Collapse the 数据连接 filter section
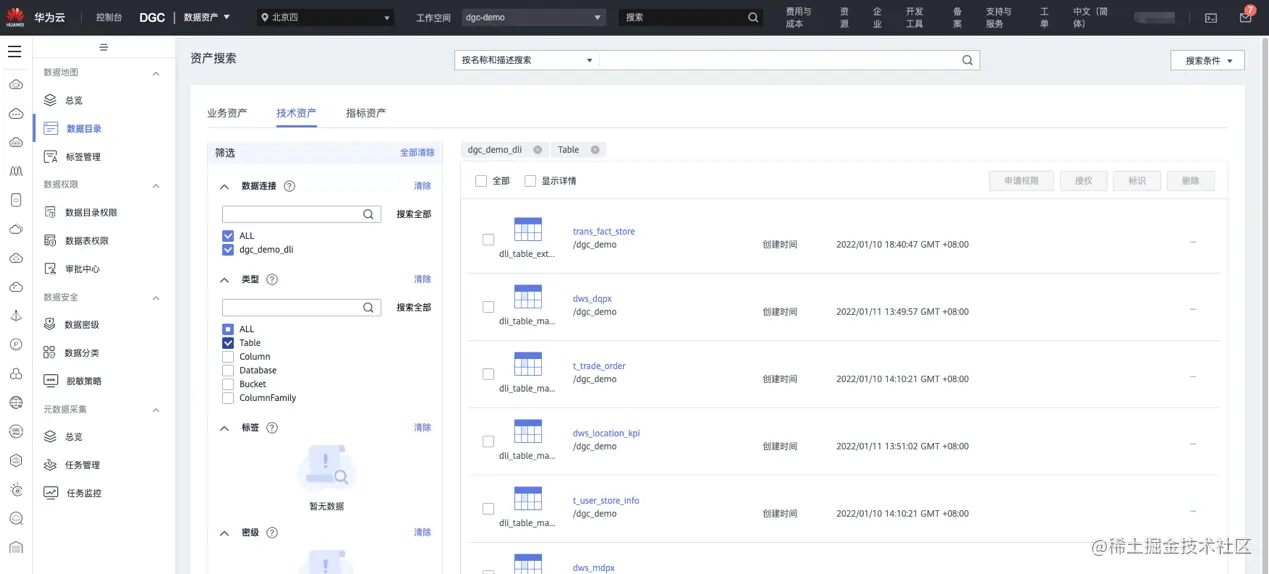Screen dimensions: 1269x574 pos(225,186)
